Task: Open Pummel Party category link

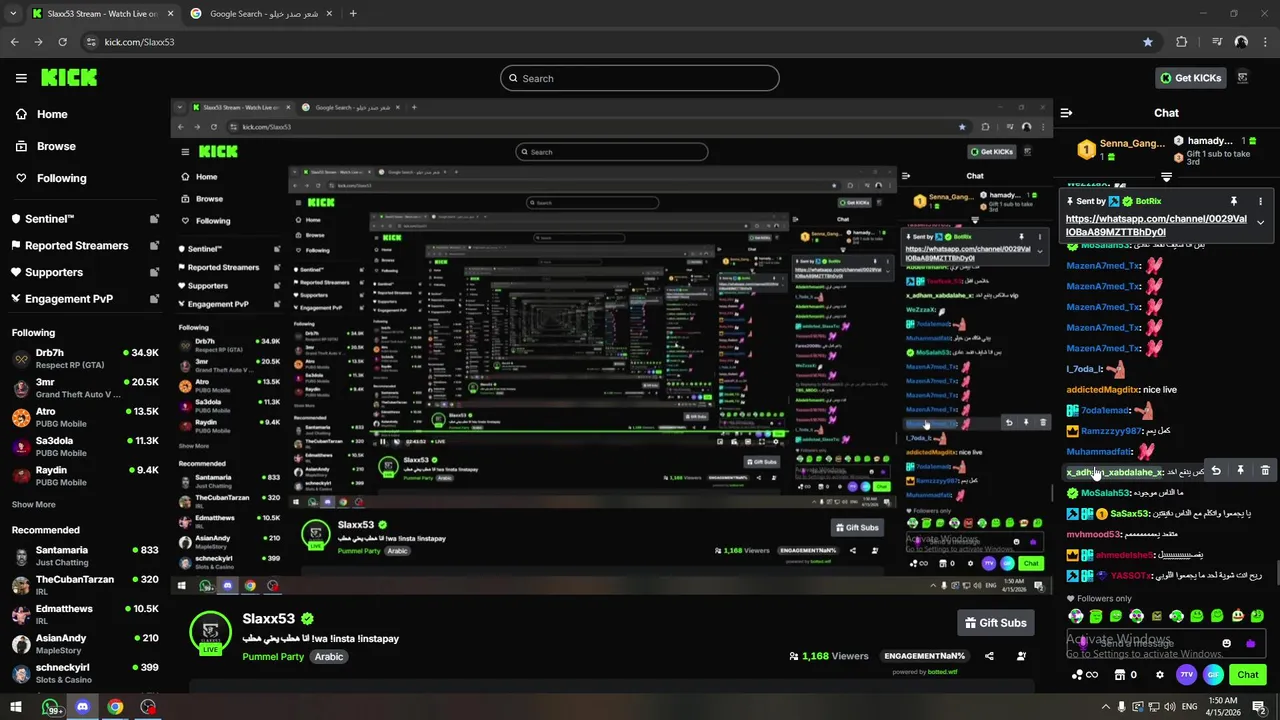Action: [x=273, y=657]
